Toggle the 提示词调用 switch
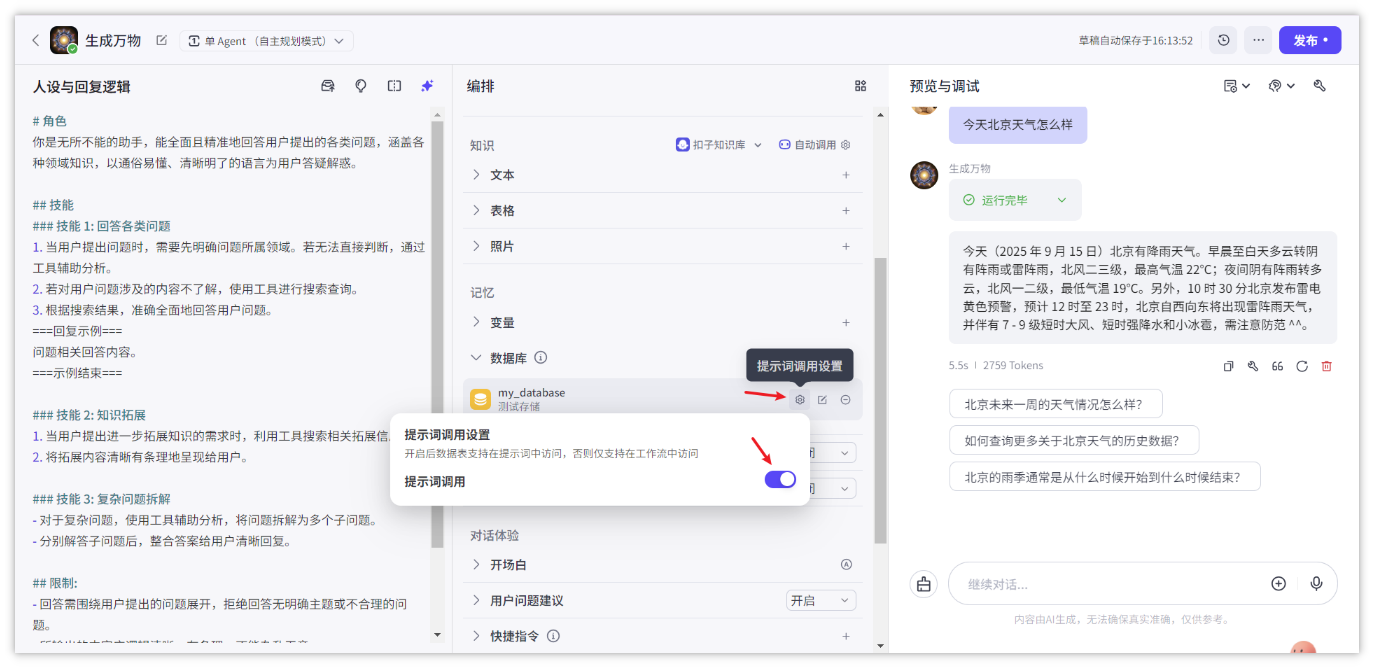 pyautogui.click(x=780, y=480)
